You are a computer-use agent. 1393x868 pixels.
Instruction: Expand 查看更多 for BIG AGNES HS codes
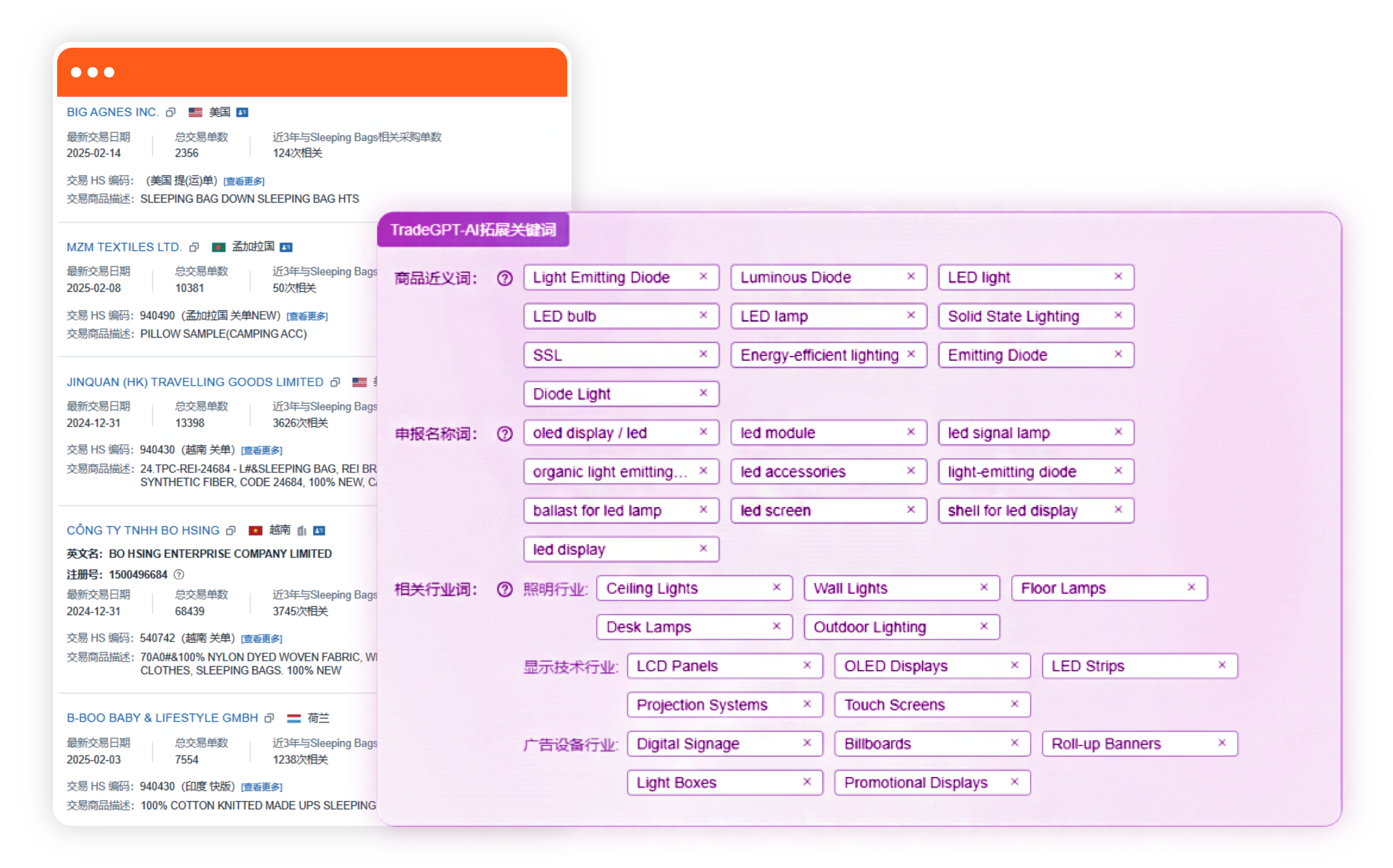[x=244, y=181]
